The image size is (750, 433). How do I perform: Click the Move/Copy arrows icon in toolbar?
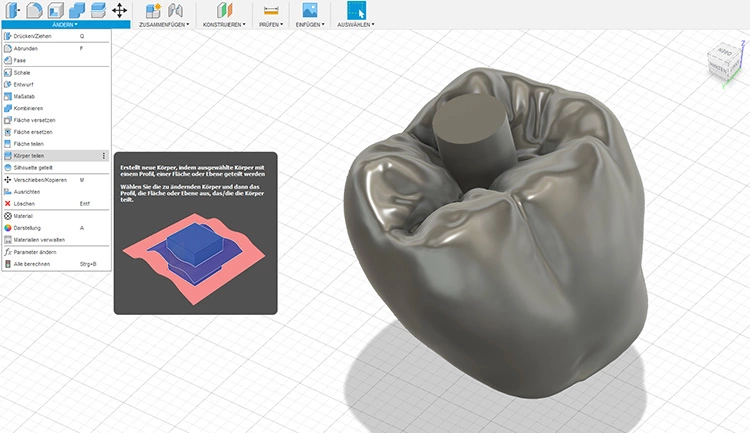pyautogui.click(x=119, y=10)
